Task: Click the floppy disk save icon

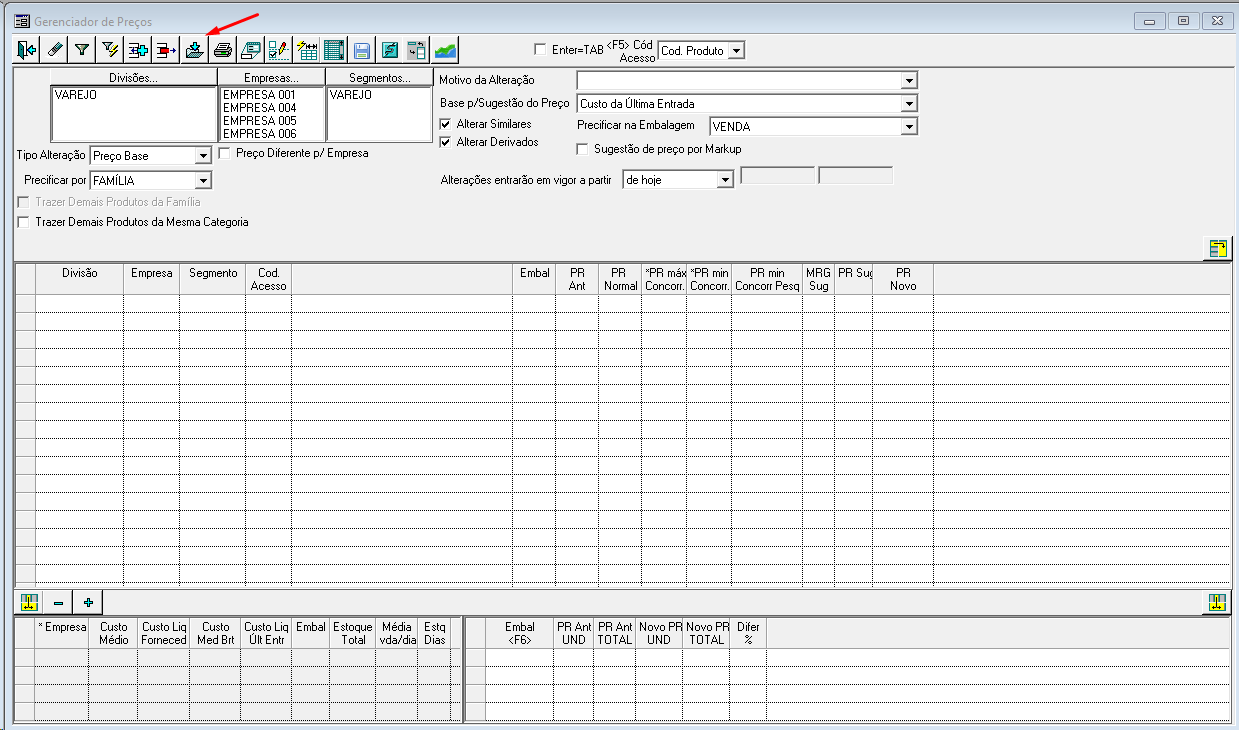Action: coord(362,49)
